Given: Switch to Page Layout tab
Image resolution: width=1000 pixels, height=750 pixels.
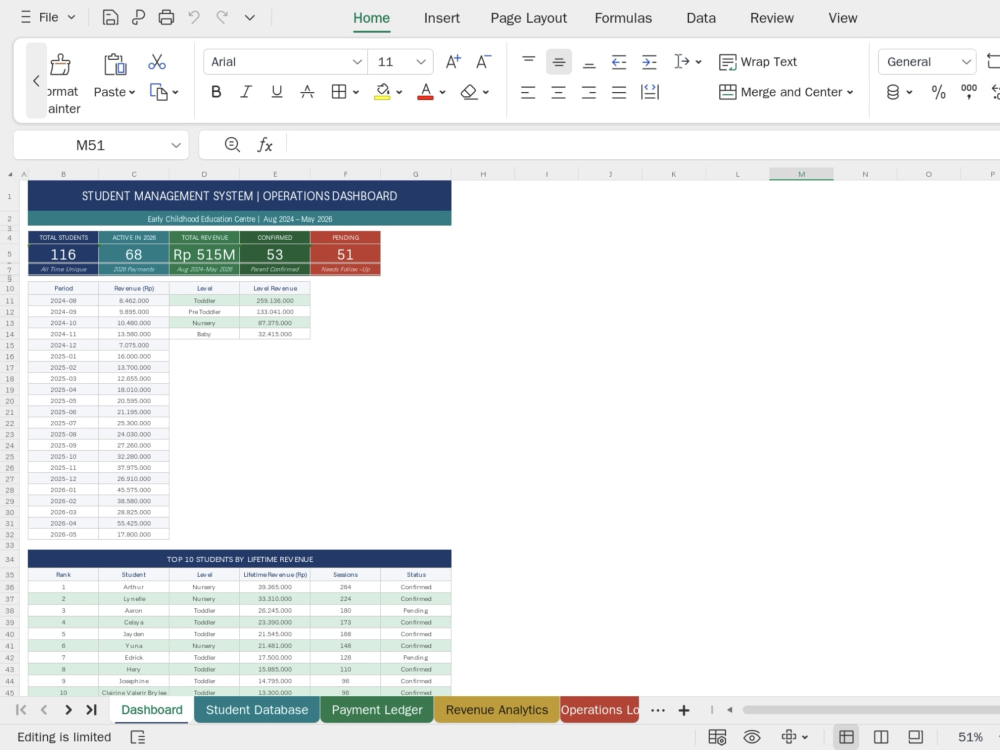Looking at the screenshot, I should pos(529,18).
